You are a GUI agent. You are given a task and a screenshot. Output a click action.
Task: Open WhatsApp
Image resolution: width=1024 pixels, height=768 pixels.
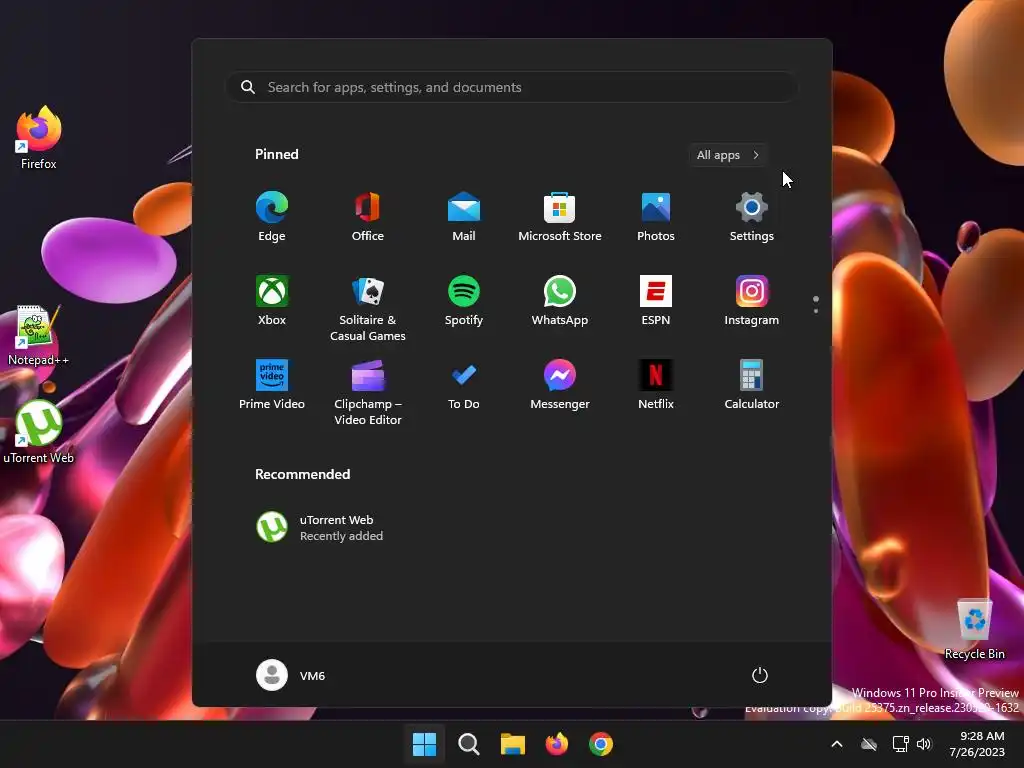click(560, 300)
